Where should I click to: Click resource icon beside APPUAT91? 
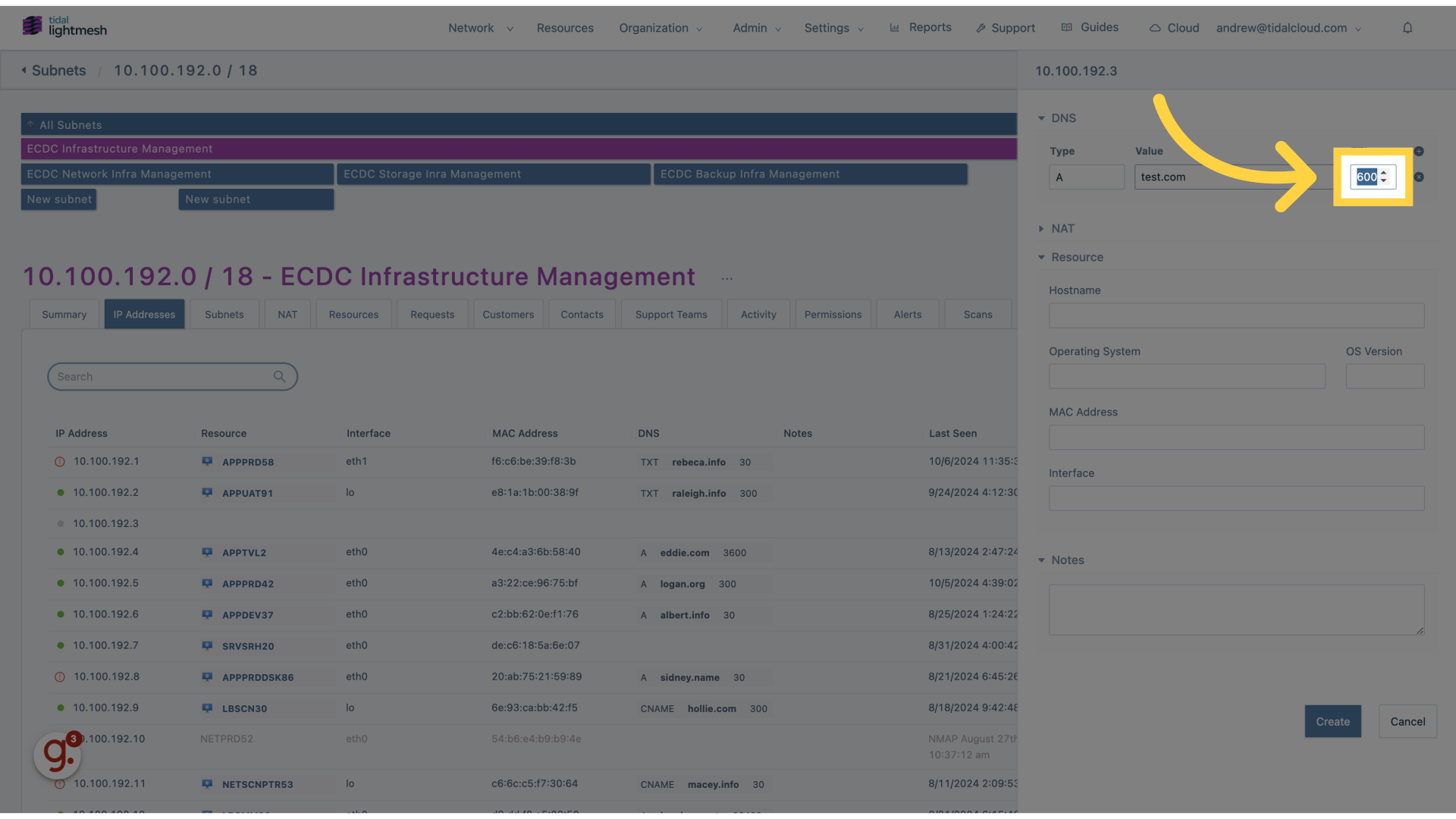pos(207,492)
